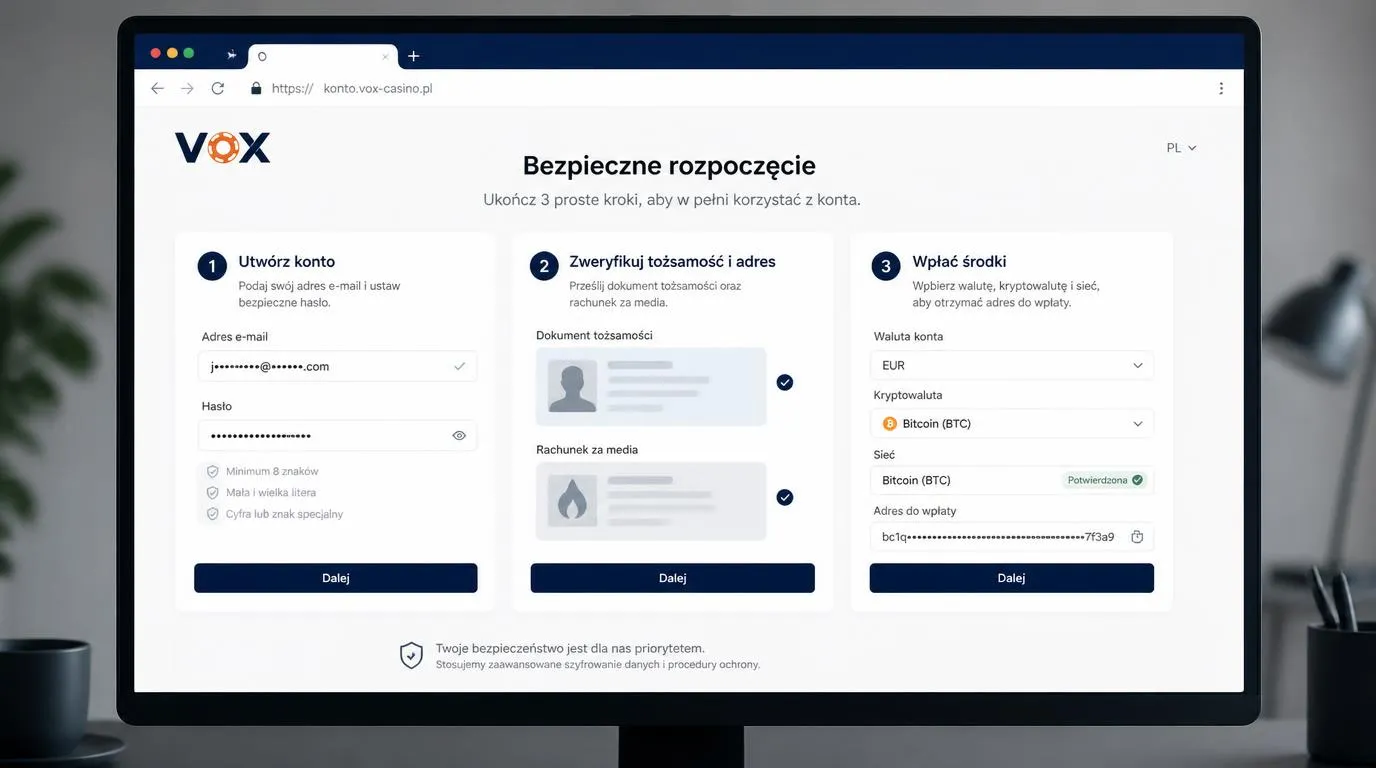Click Dalej button under Wpłać środki

click(x=1012, y=578)
